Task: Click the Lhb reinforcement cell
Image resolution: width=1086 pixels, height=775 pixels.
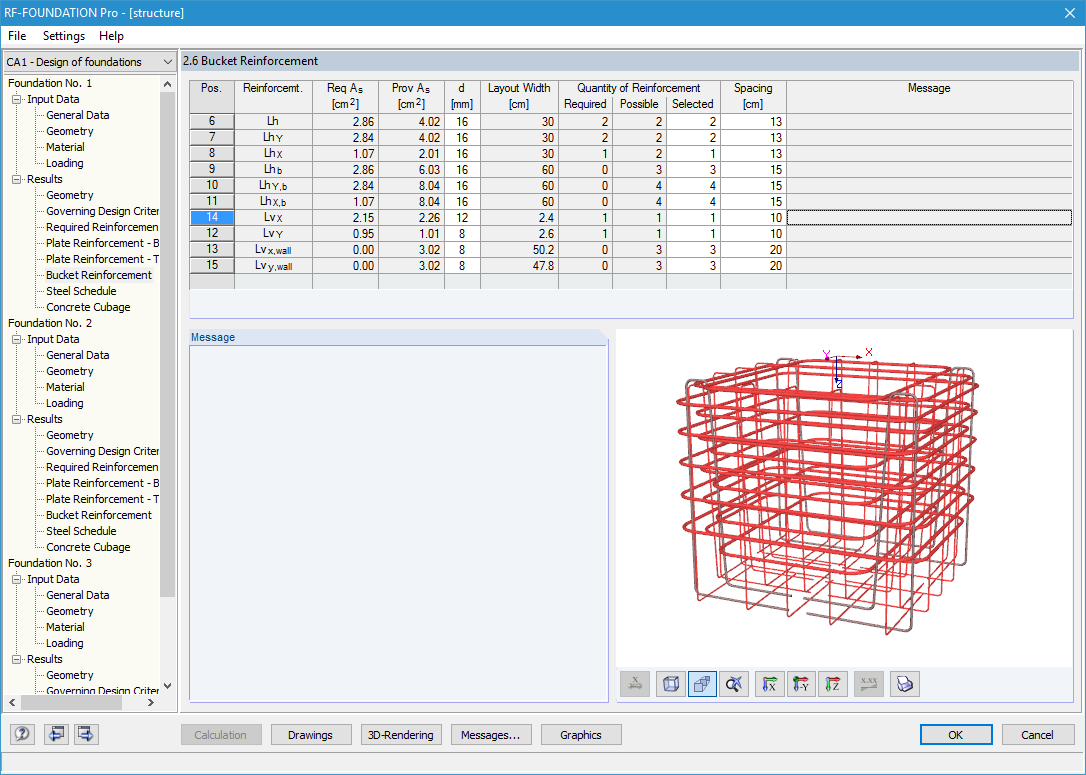Action: click(x=273, y=170)
